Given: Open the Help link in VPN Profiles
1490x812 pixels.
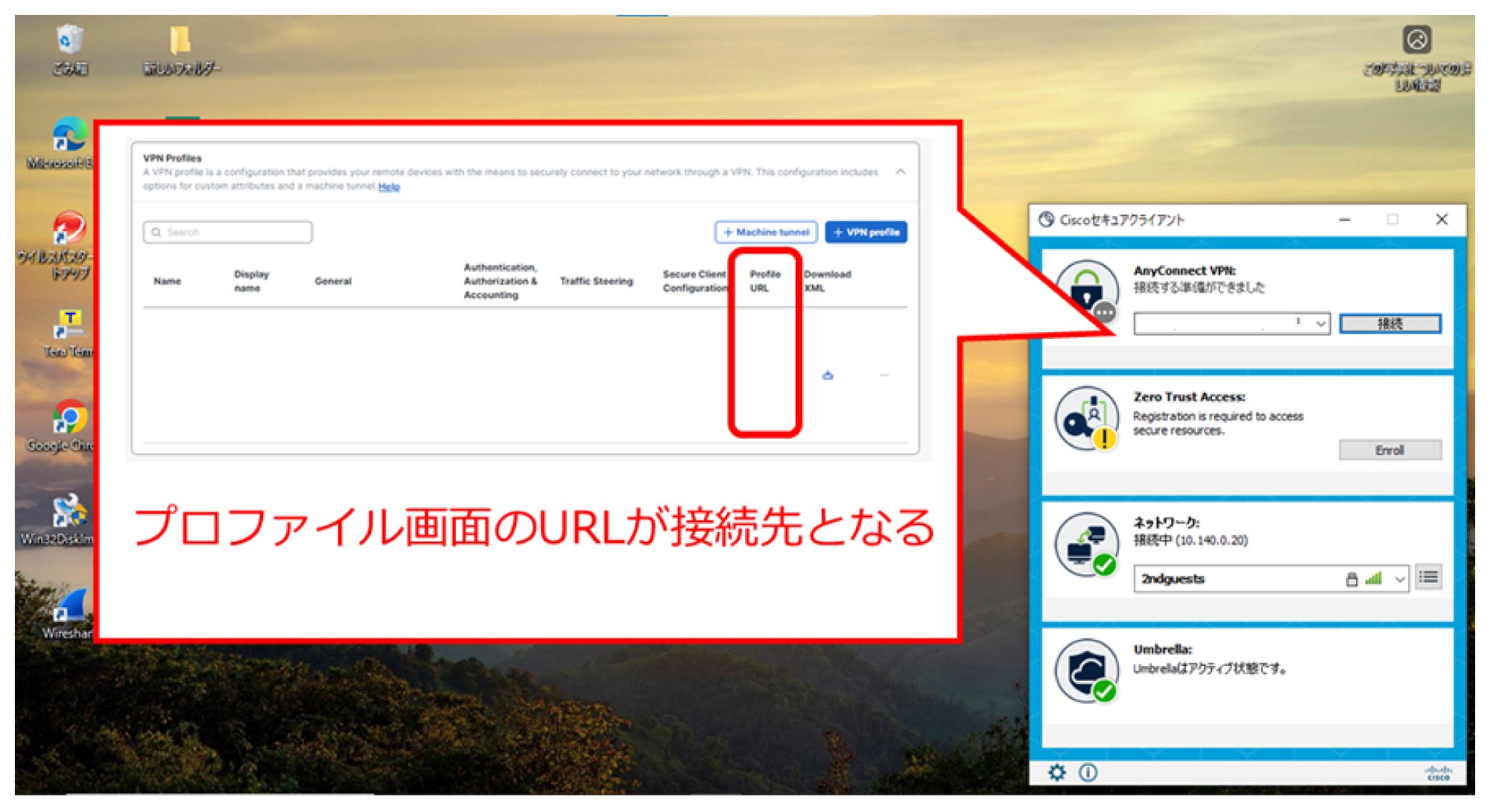Looking at the screenshot, I should point(389,186).
